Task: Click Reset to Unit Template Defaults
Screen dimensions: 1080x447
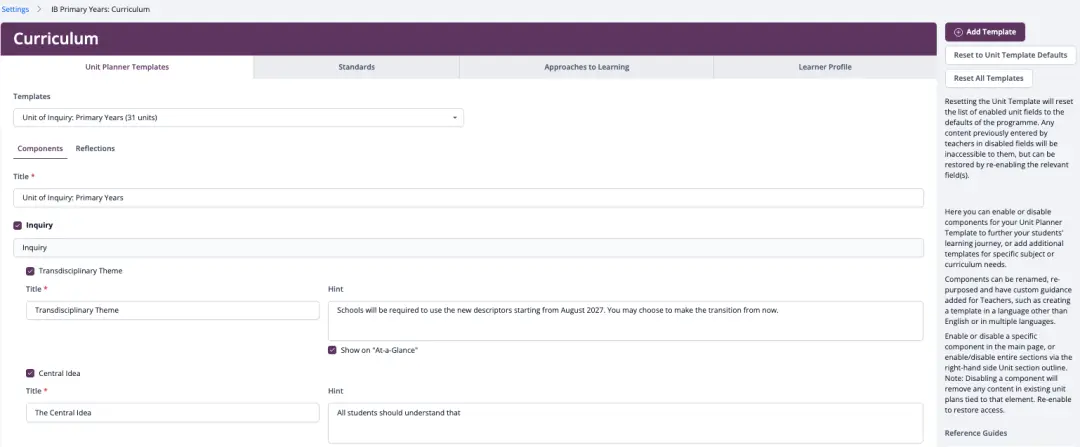Action: coord(1010,56)
